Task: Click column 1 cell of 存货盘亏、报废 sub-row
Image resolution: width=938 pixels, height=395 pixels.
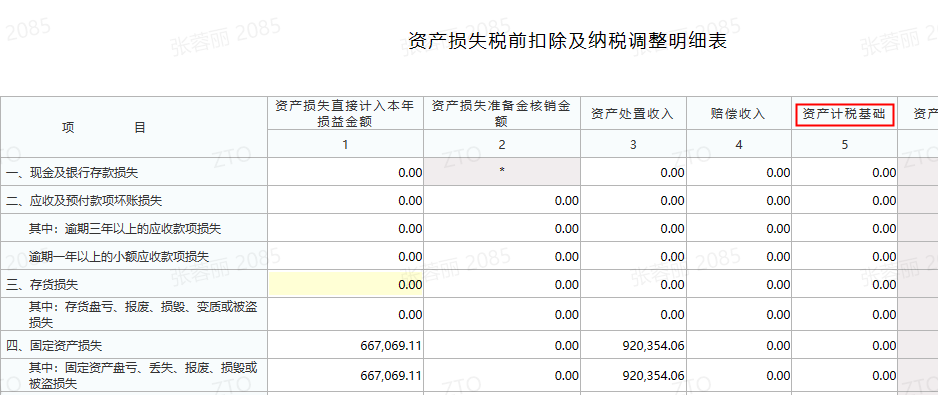Action: (x=345, y=315)
